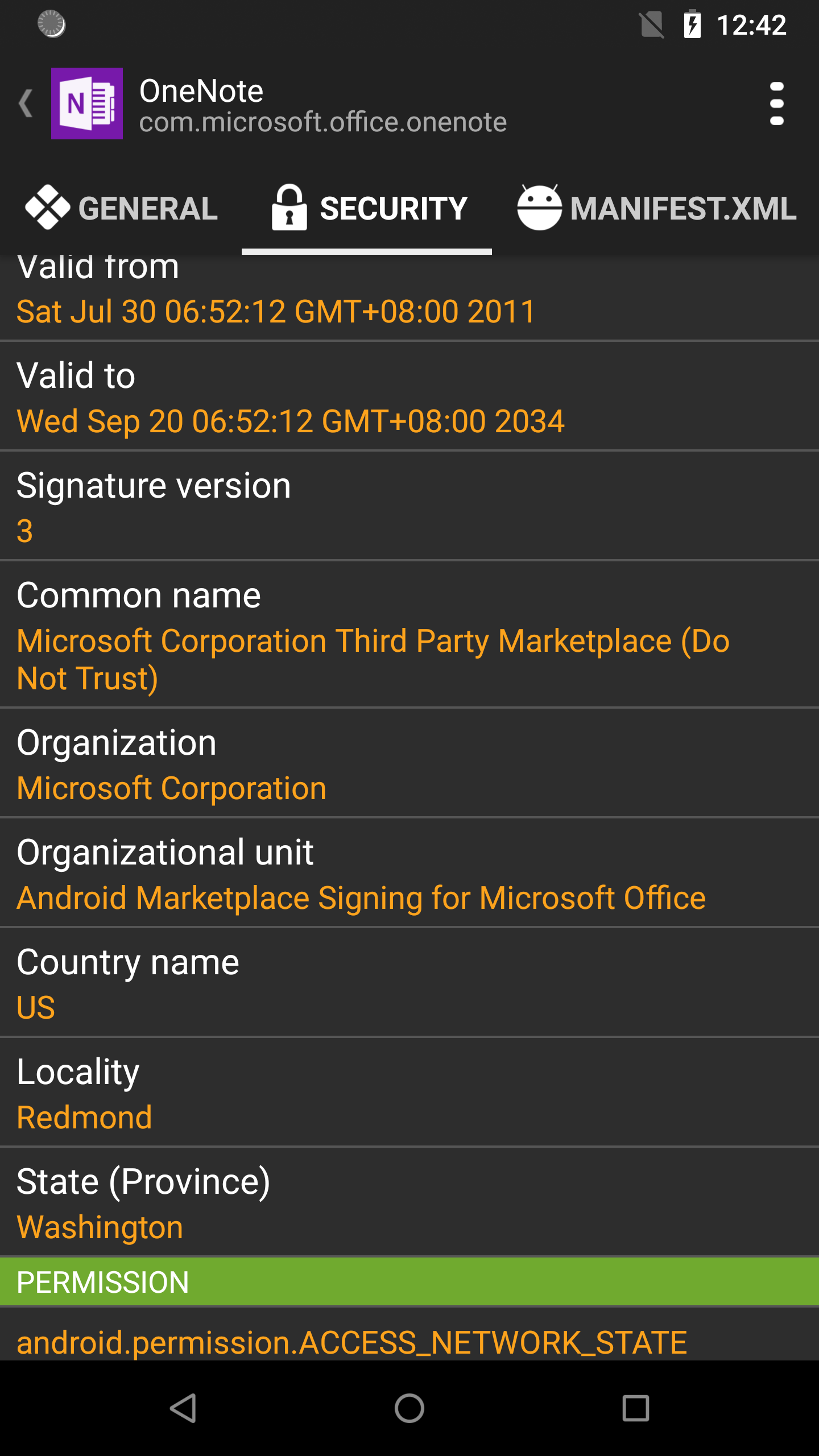This screenshot has width=819, height=1456.
Task: Tap the Signature version row
Action: click(409, 507)
